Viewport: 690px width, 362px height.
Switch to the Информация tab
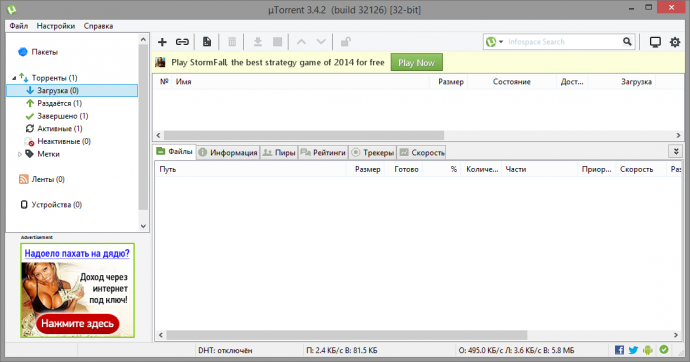point(228,152)
